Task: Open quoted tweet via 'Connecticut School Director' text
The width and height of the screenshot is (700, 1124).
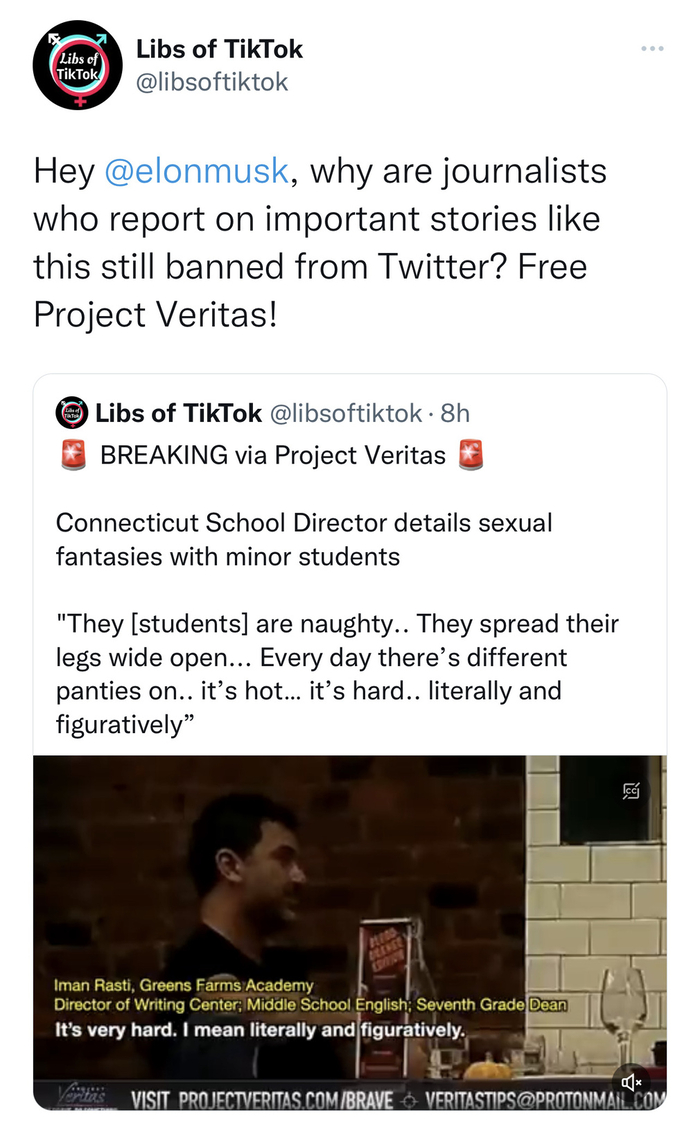Action: pyautogui.click(x=303, y=522)
